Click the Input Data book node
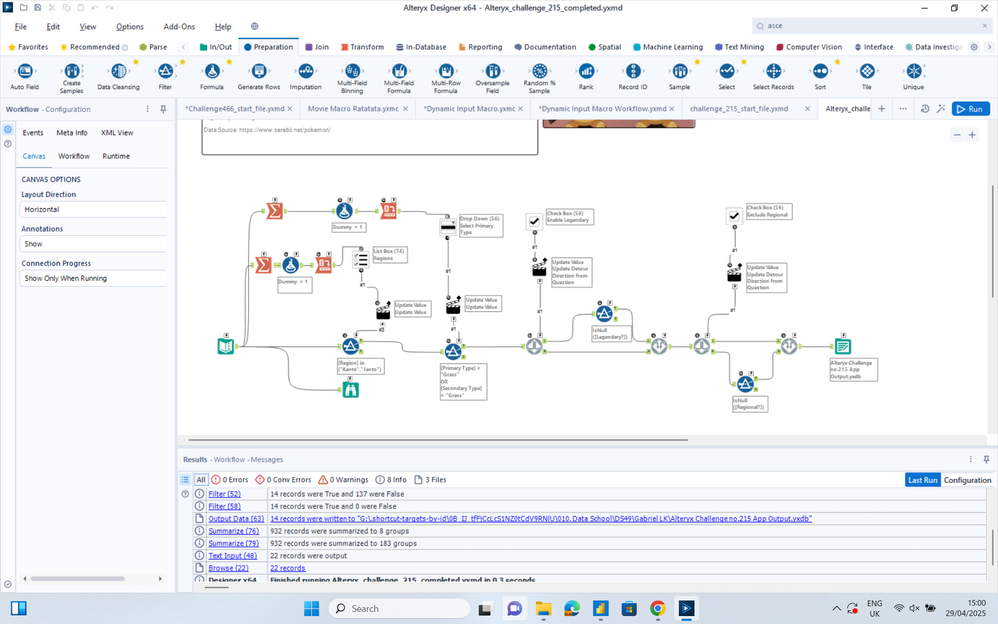The width and height of the screenshot is (998, 624). 226,346
